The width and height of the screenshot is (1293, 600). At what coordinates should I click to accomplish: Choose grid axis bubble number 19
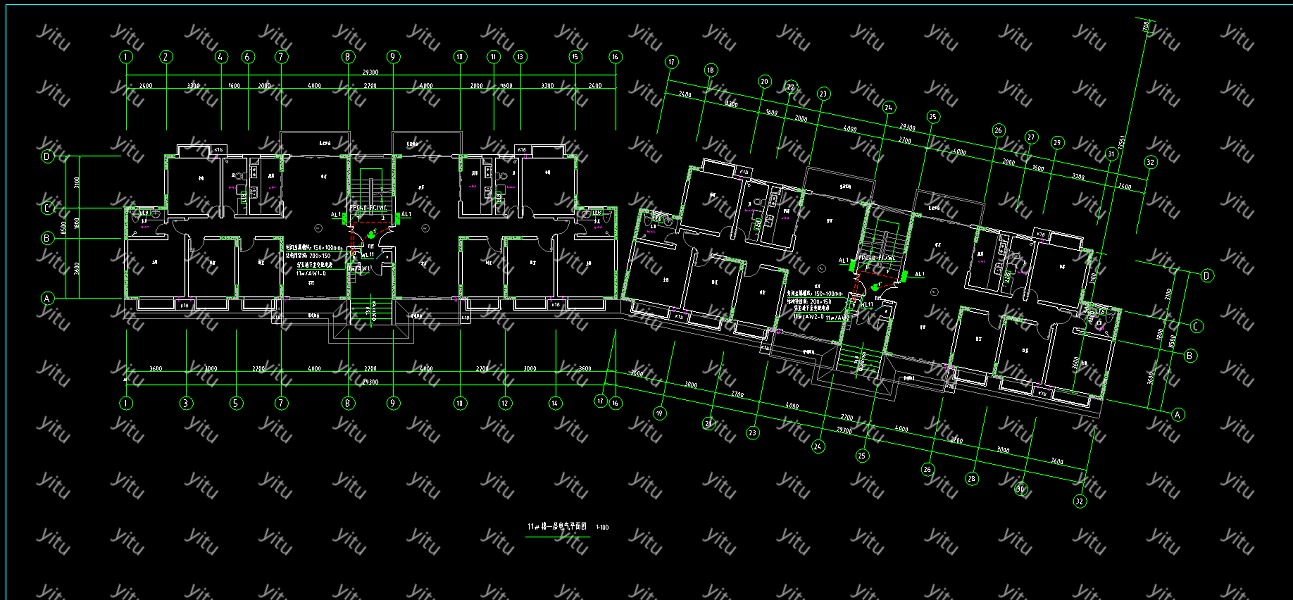point(659,412)
